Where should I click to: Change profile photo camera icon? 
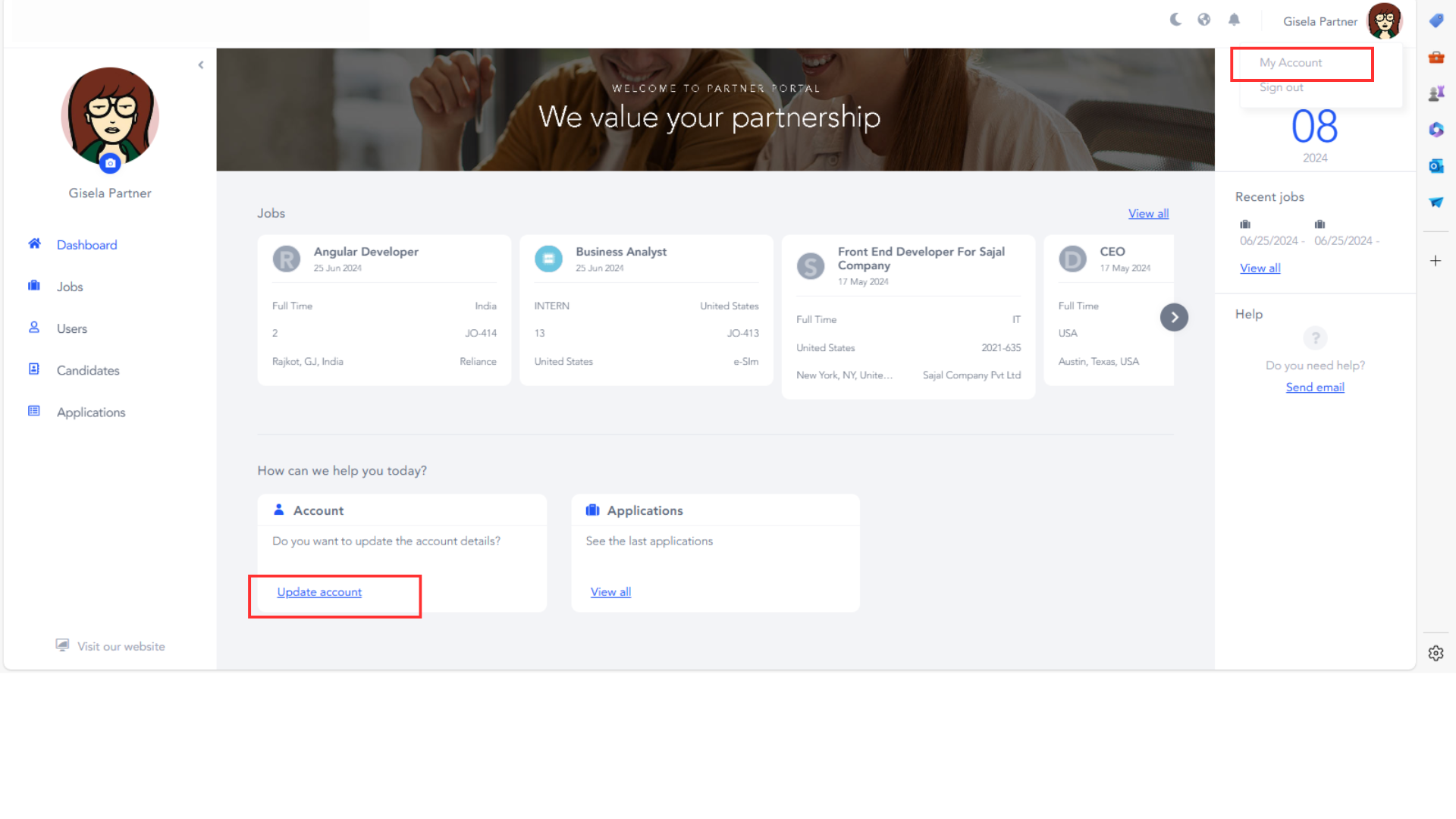111,163
